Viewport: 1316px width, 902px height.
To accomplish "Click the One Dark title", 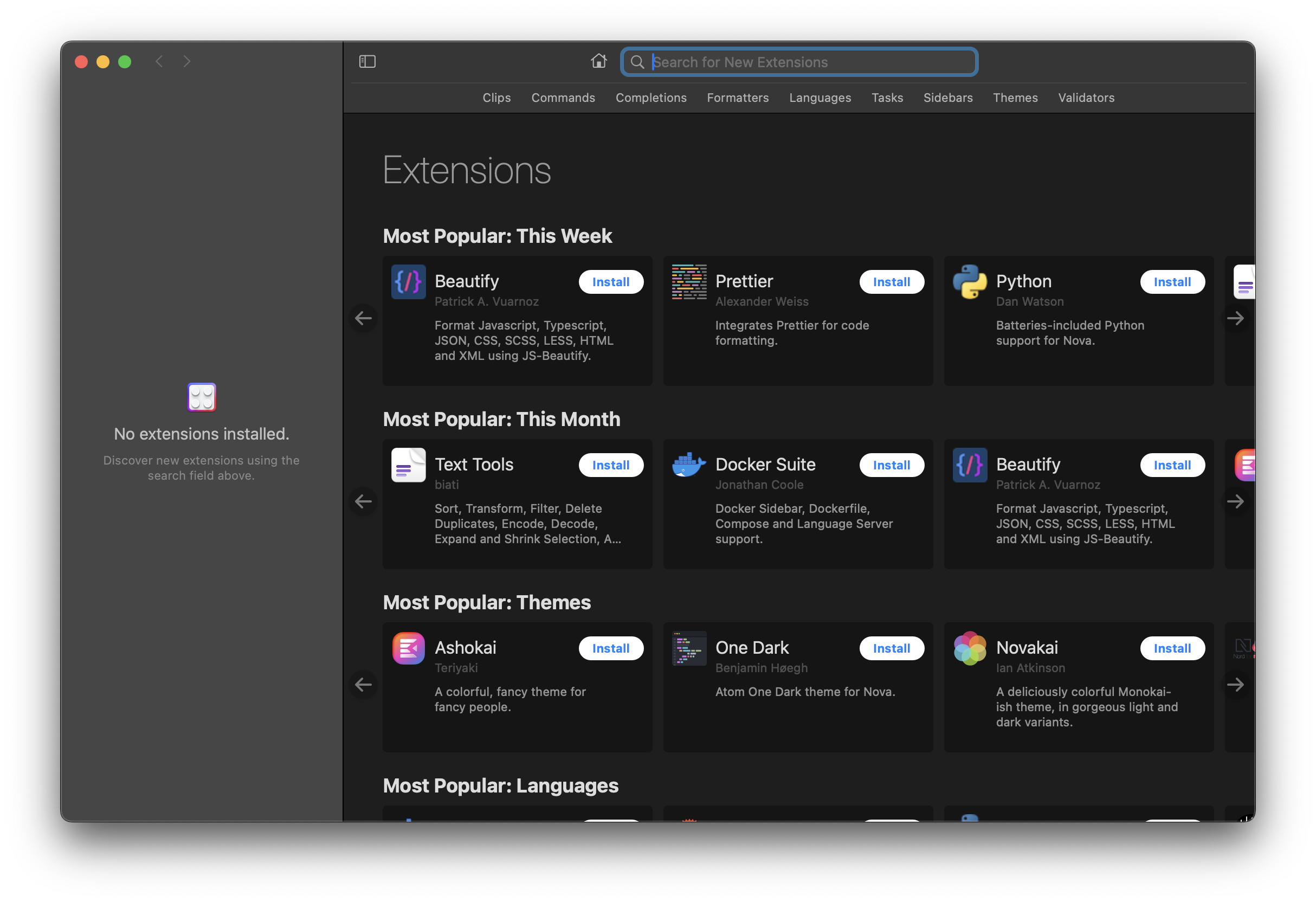I will (751, 647).
